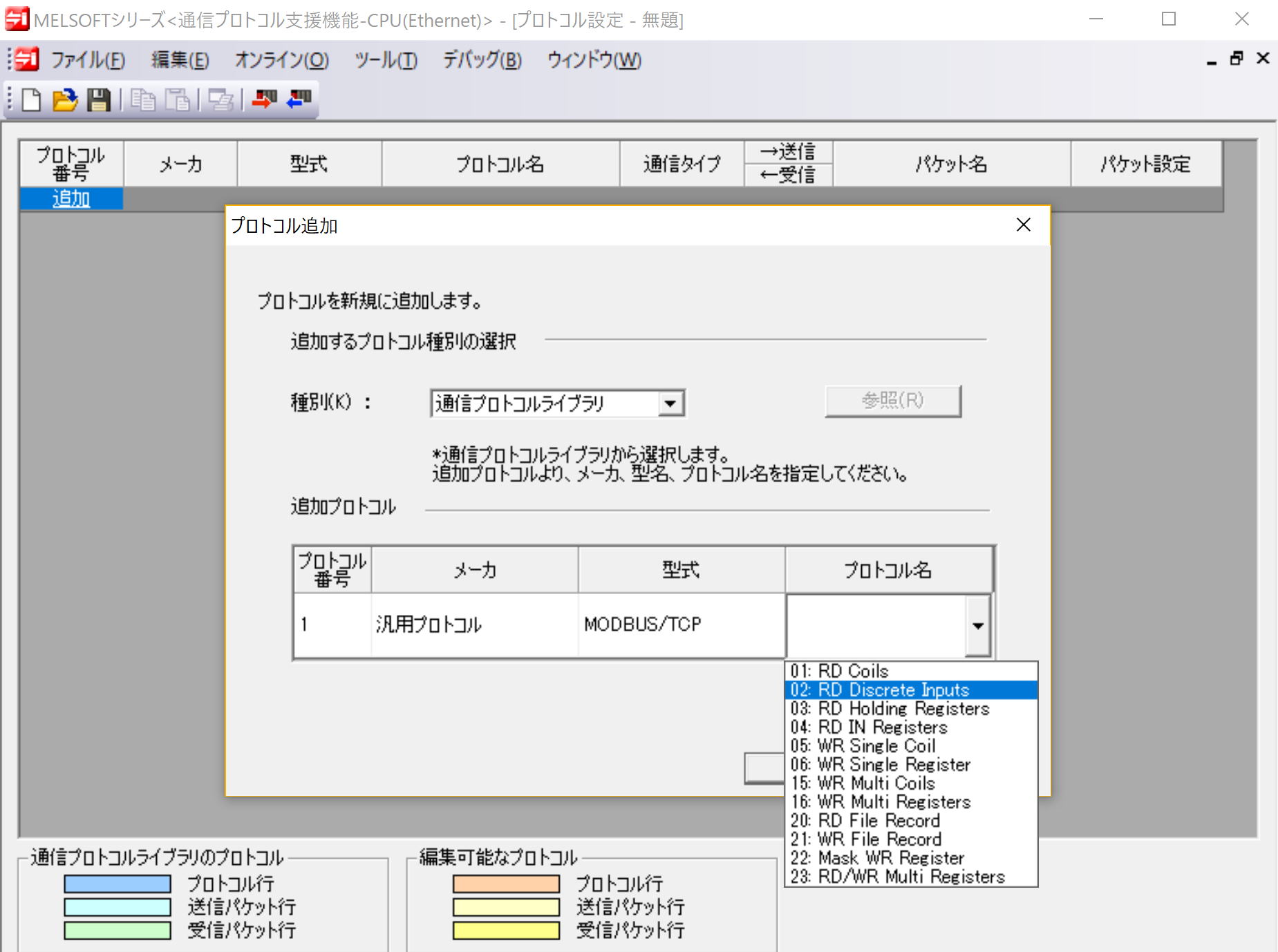Click the pale yellow editable 送信パケット行 swatch
1278x952 pixels.
click(506, 907)
